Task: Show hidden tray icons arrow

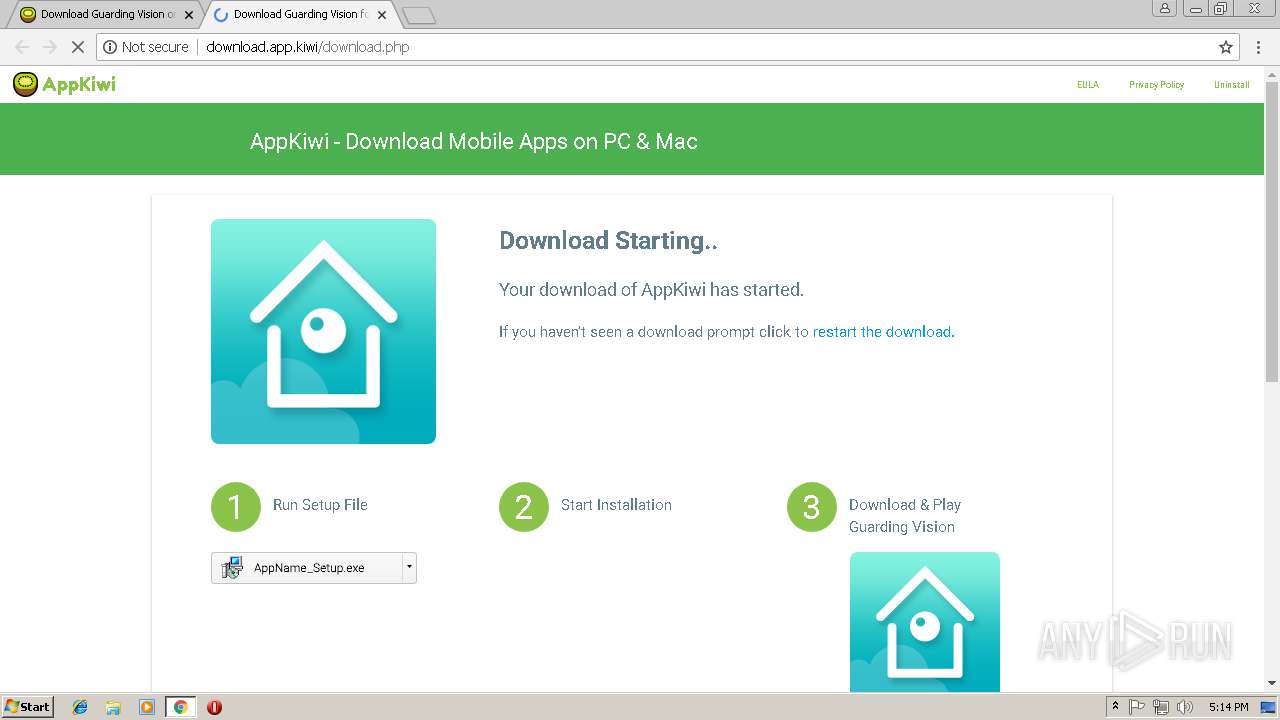Action: (1116, 707)
